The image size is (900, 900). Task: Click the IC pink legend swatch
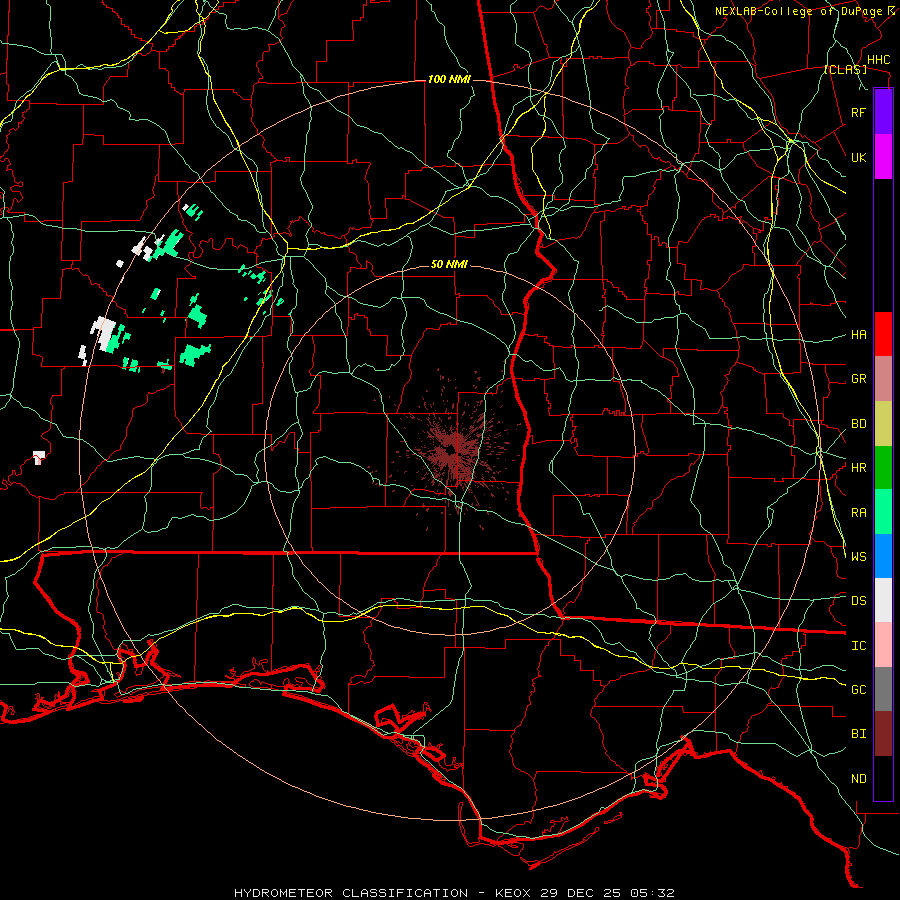click(x=883, y=645)
